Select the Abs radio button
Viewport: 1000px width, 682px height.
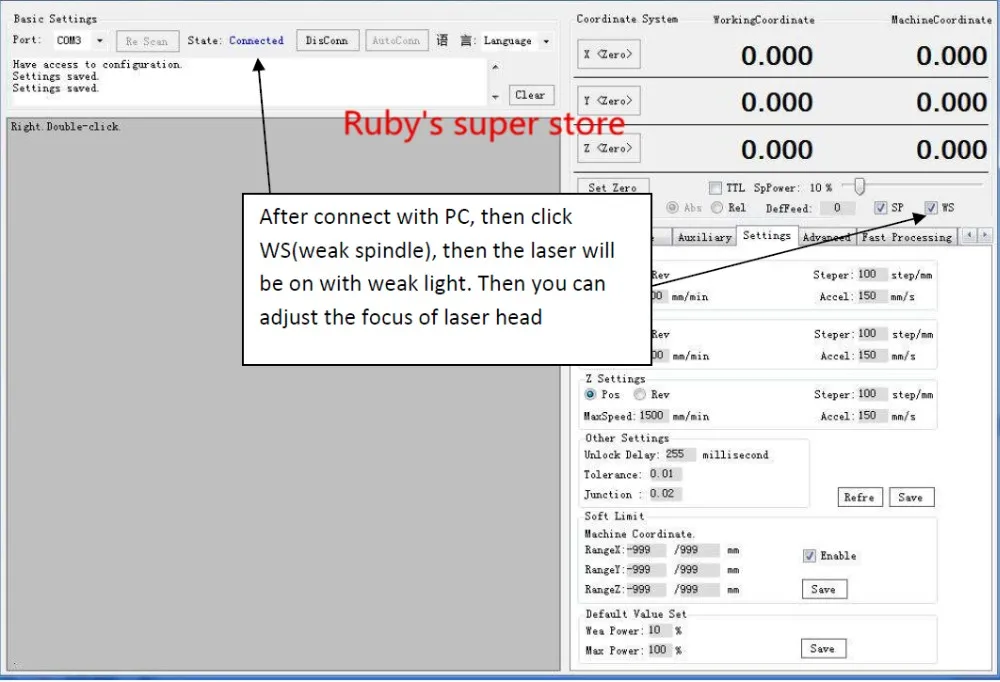coord(672,207)
